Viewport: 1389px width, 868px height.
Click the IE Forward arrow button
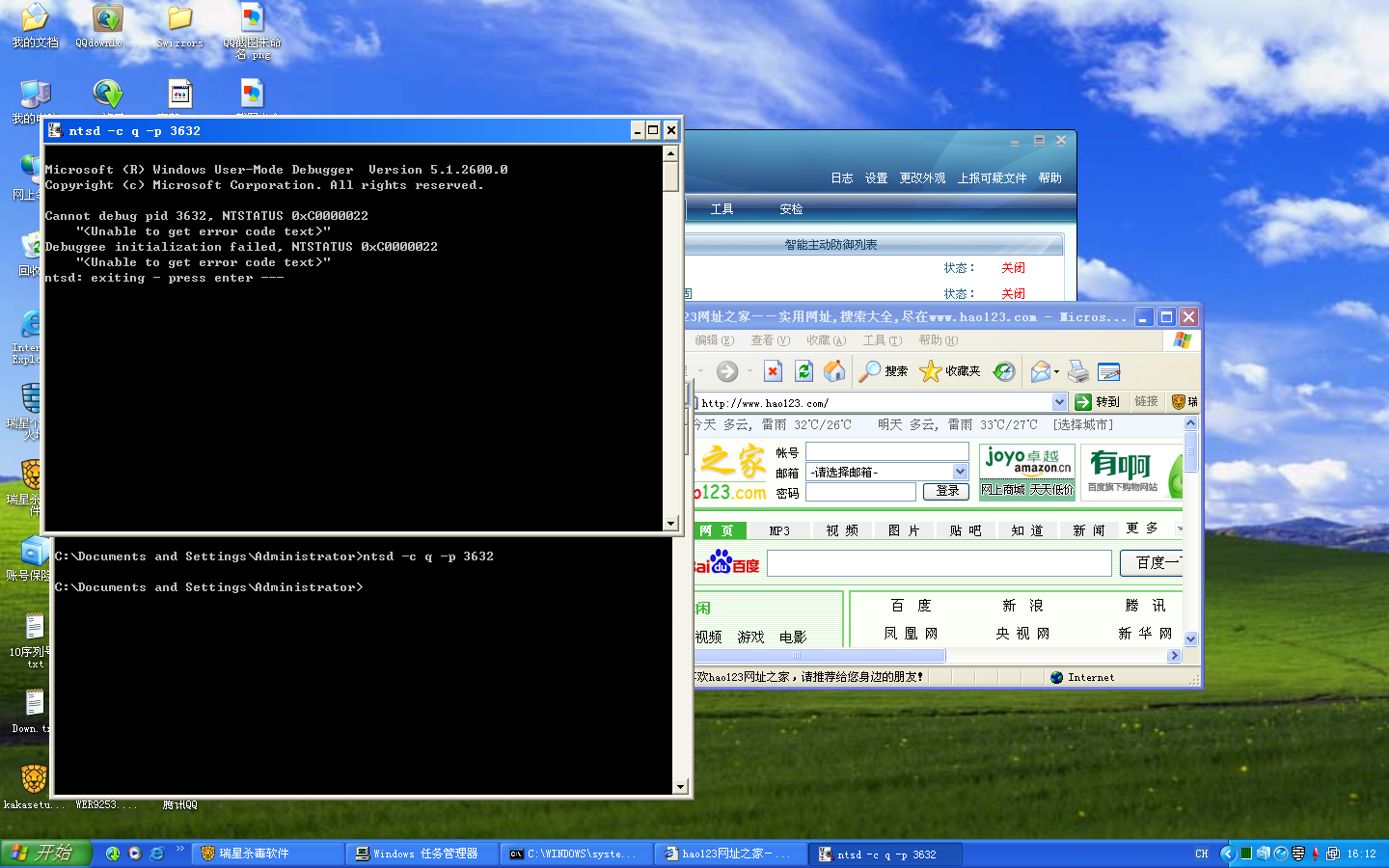coord(727,371)
